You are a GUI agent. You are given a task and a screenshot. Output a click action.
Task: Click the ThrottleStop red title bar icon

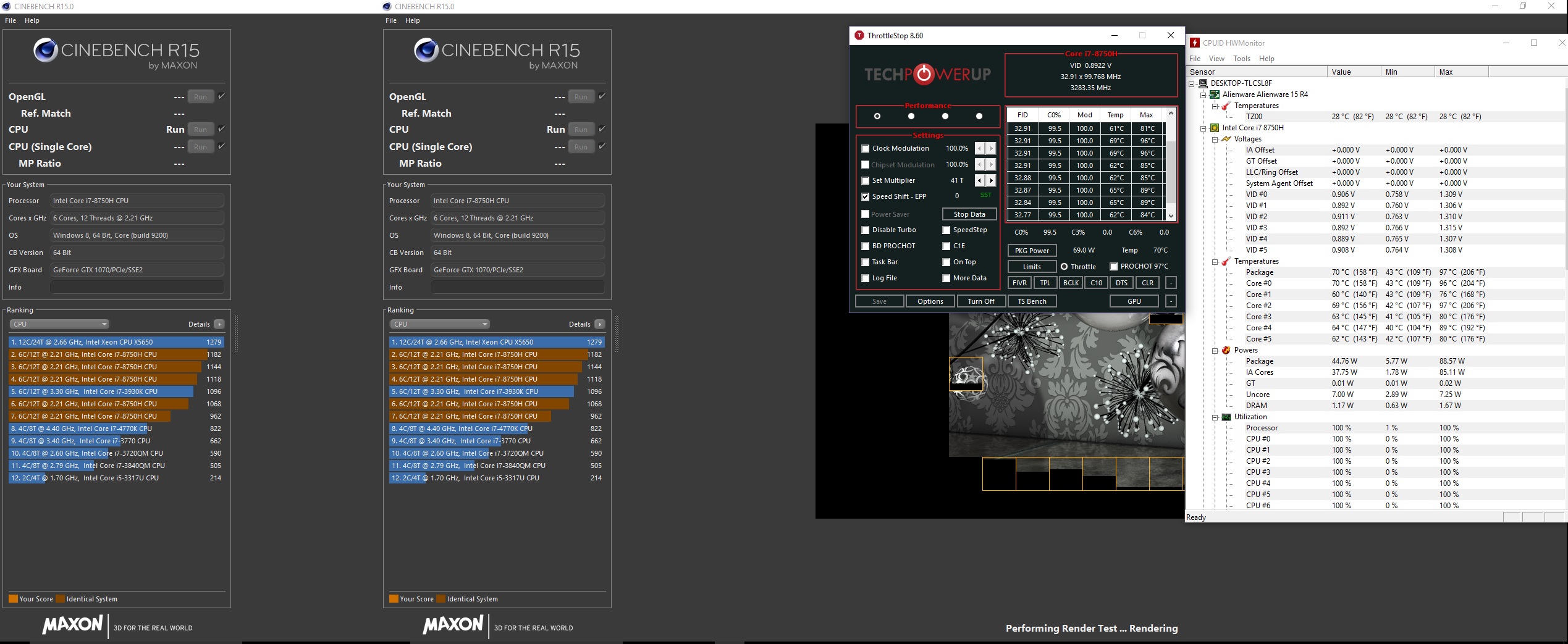(x=859, y=35)
